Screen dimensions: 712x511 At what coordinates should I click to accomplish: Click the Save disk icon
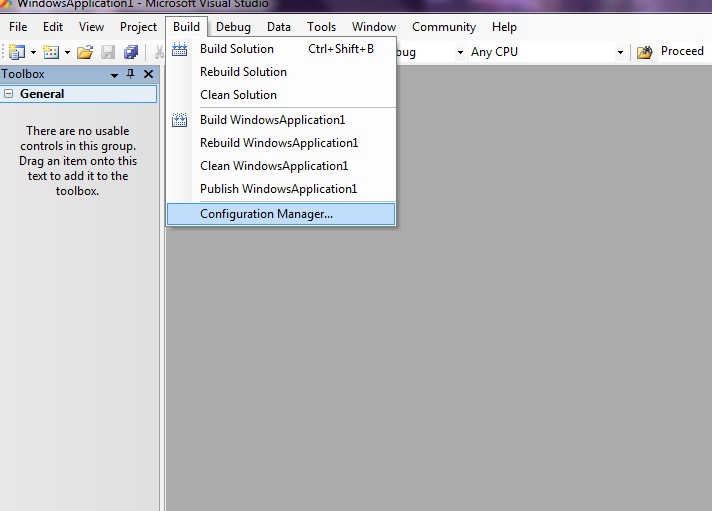coord(108,52)
